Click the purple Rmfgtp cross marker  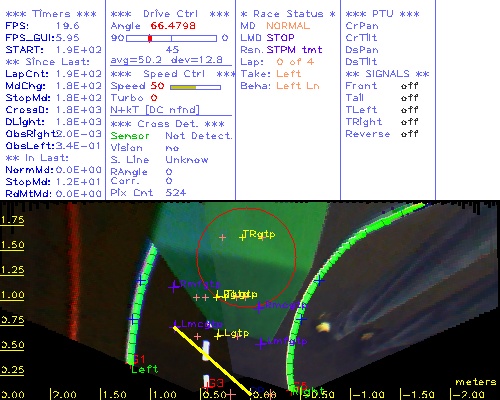tap(173, 286)
